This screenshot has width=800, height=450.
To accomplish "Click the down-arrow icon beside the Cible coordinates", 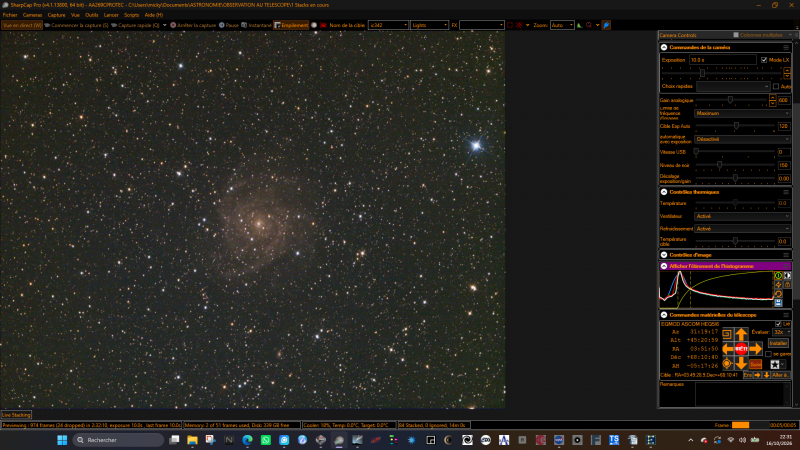I will tap(766, 375).
